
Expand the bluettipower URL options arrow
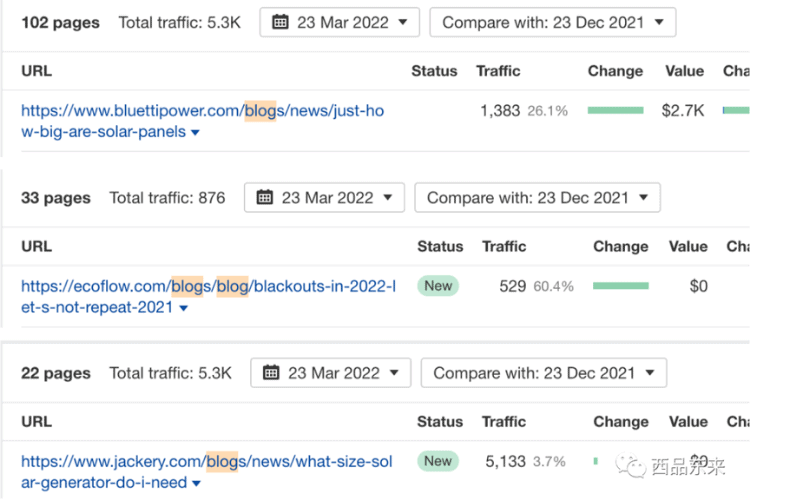coord(195,133)
